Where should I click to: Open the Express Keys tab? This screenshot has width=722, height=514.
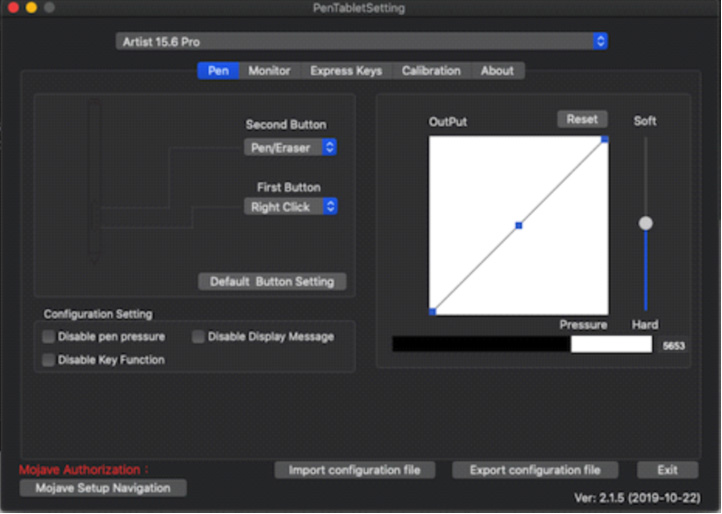click(x=346, y=70)
